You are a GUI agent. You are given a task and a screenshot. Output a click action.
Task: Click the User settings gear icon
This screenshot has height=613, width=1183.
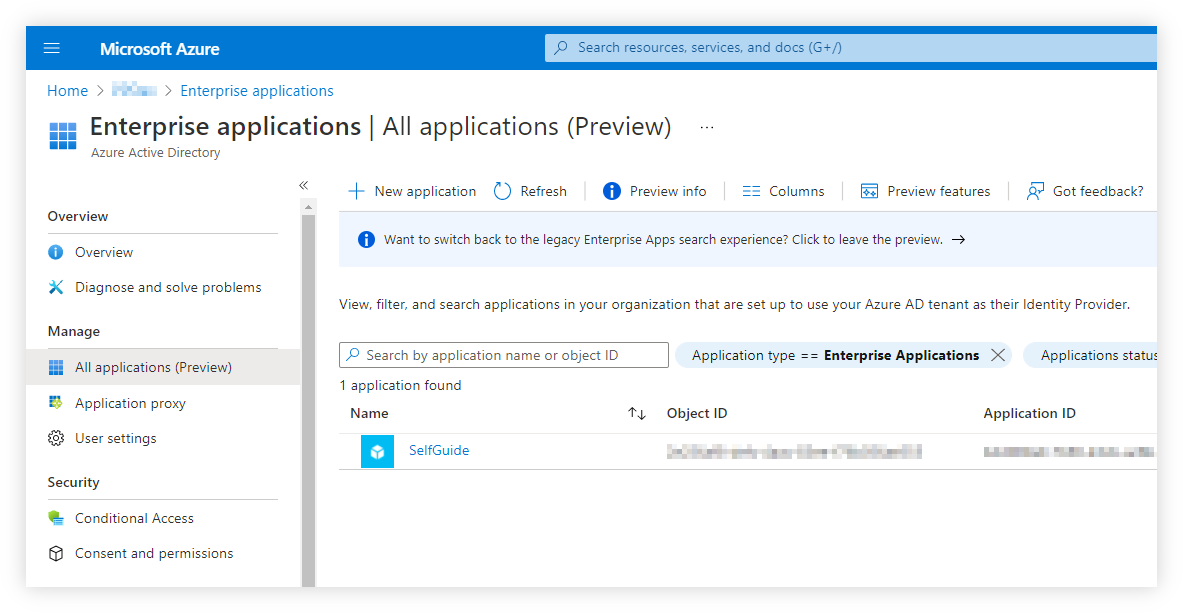click(x=56, y=438)
